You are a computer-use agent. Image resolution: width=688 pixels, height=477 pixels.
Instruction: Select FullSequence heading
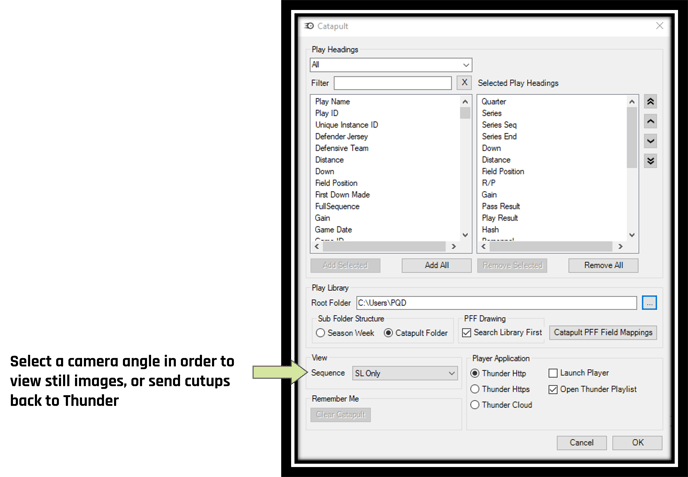pyautogui.click(x=337, y=206)
